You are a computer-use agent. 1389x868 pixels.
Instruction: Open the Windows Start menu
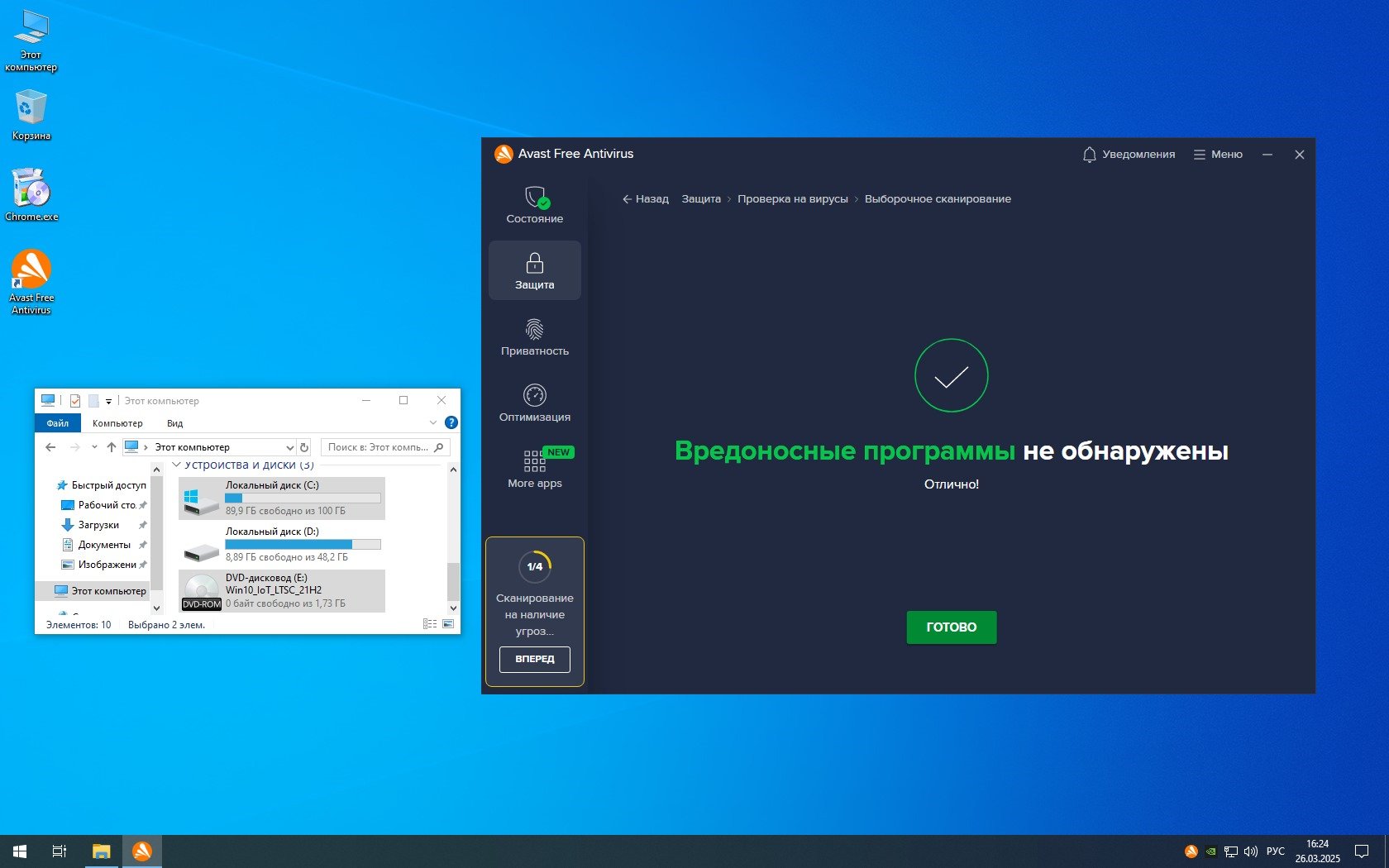pyautogui.click(x=20, y=851)
